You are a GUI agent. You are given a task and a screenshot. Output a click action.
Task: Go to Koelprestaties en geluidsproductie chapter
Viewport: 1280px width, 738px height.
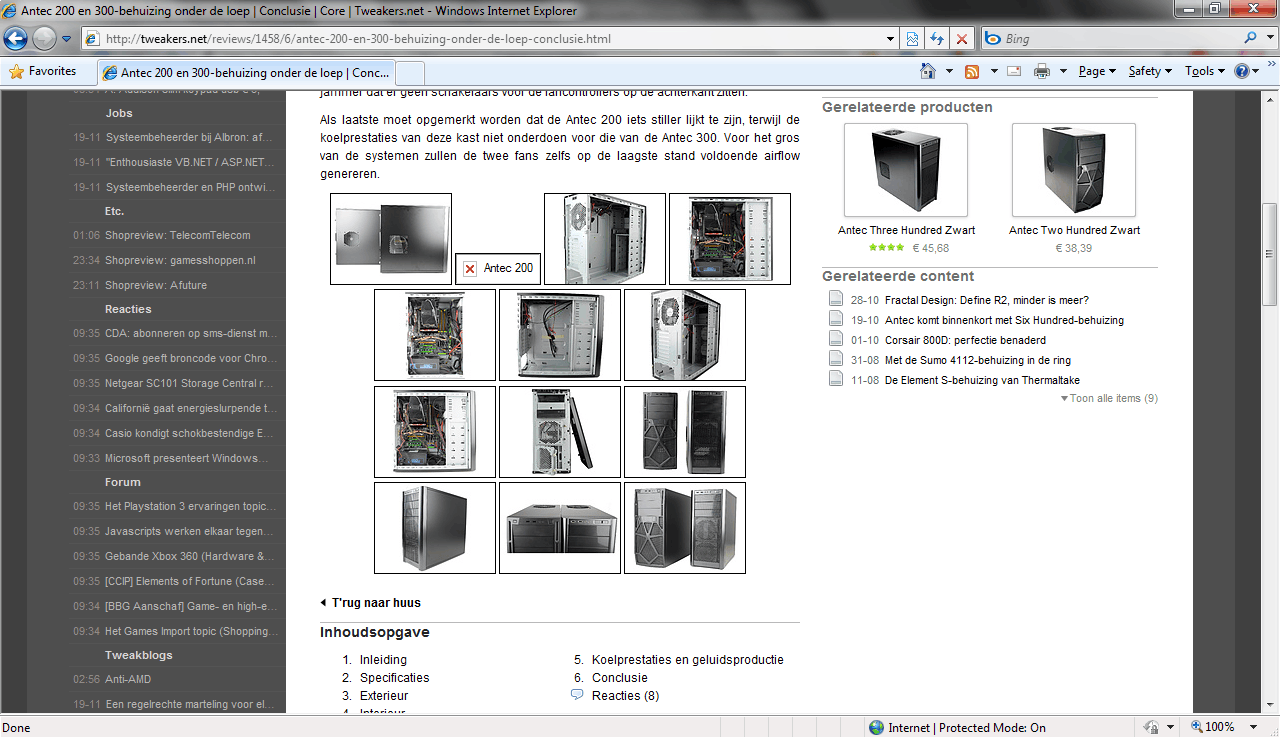pos(687,660)
